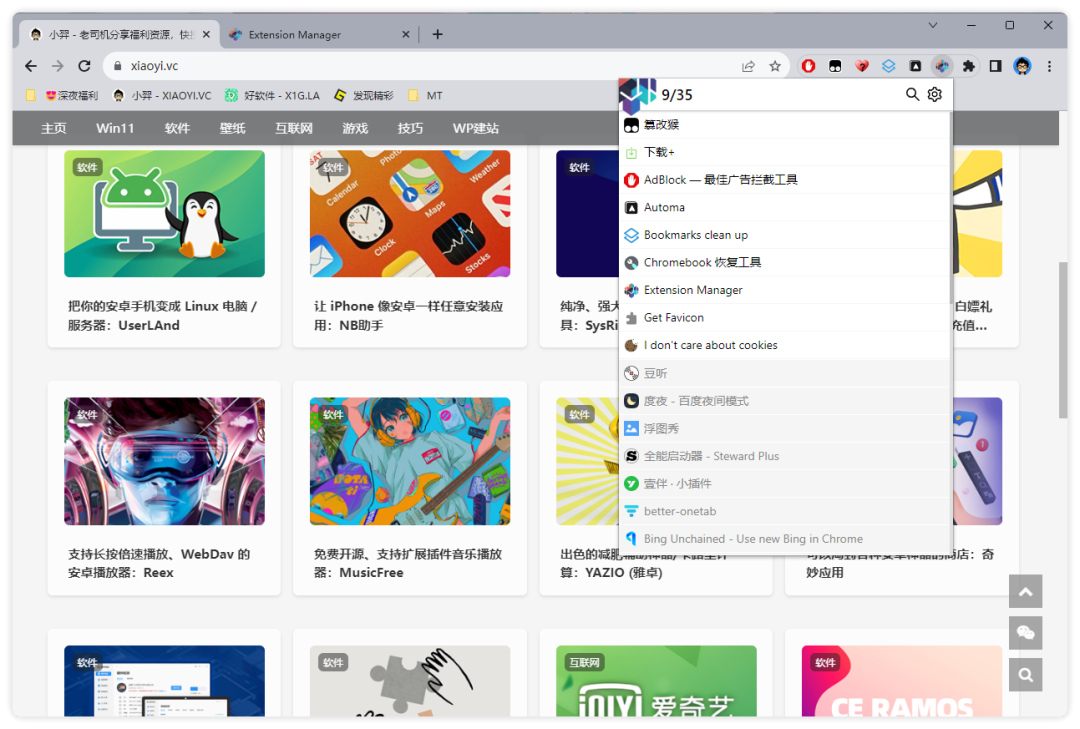Open the 深夜福利 bookmark folder
The width and height of the screenshot is (1080, 729).
tap(63, 96)
